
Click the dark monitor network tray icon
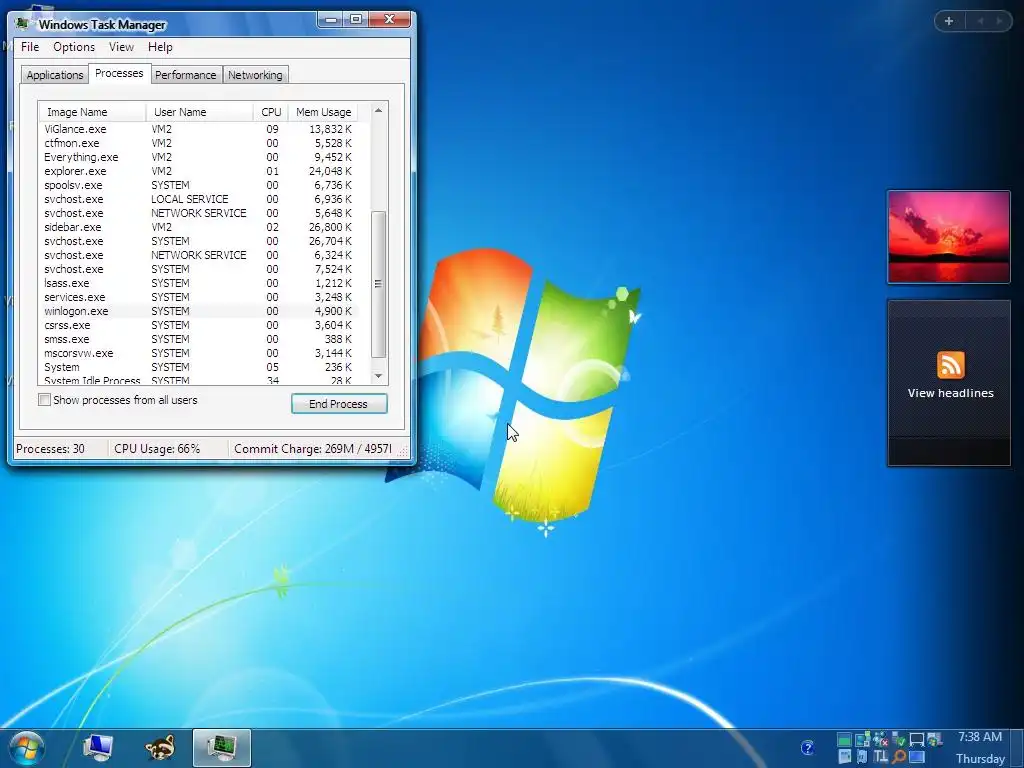[917, 740]
